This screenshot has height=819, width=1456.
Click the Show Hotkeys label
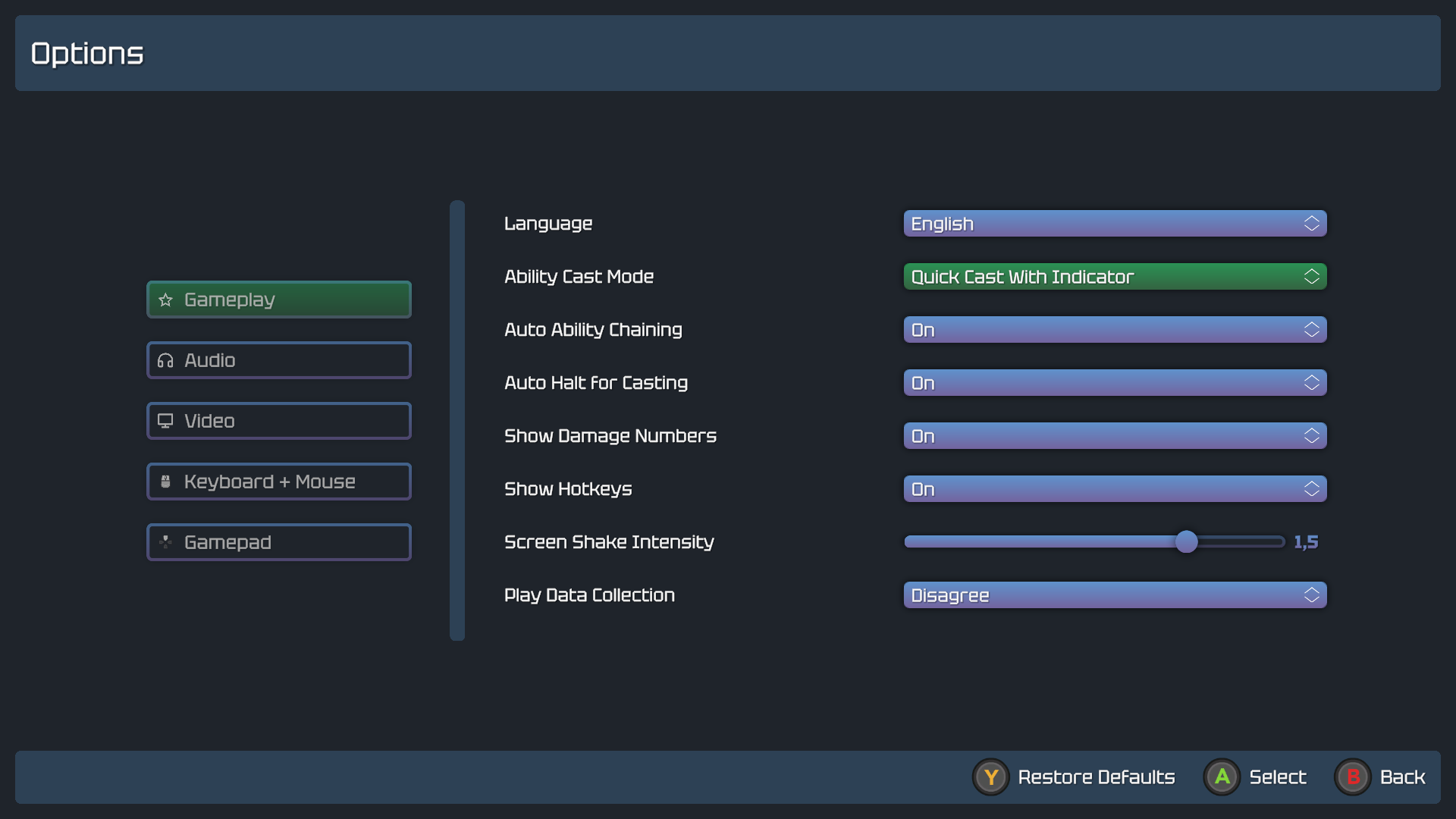tap(568, 489)
